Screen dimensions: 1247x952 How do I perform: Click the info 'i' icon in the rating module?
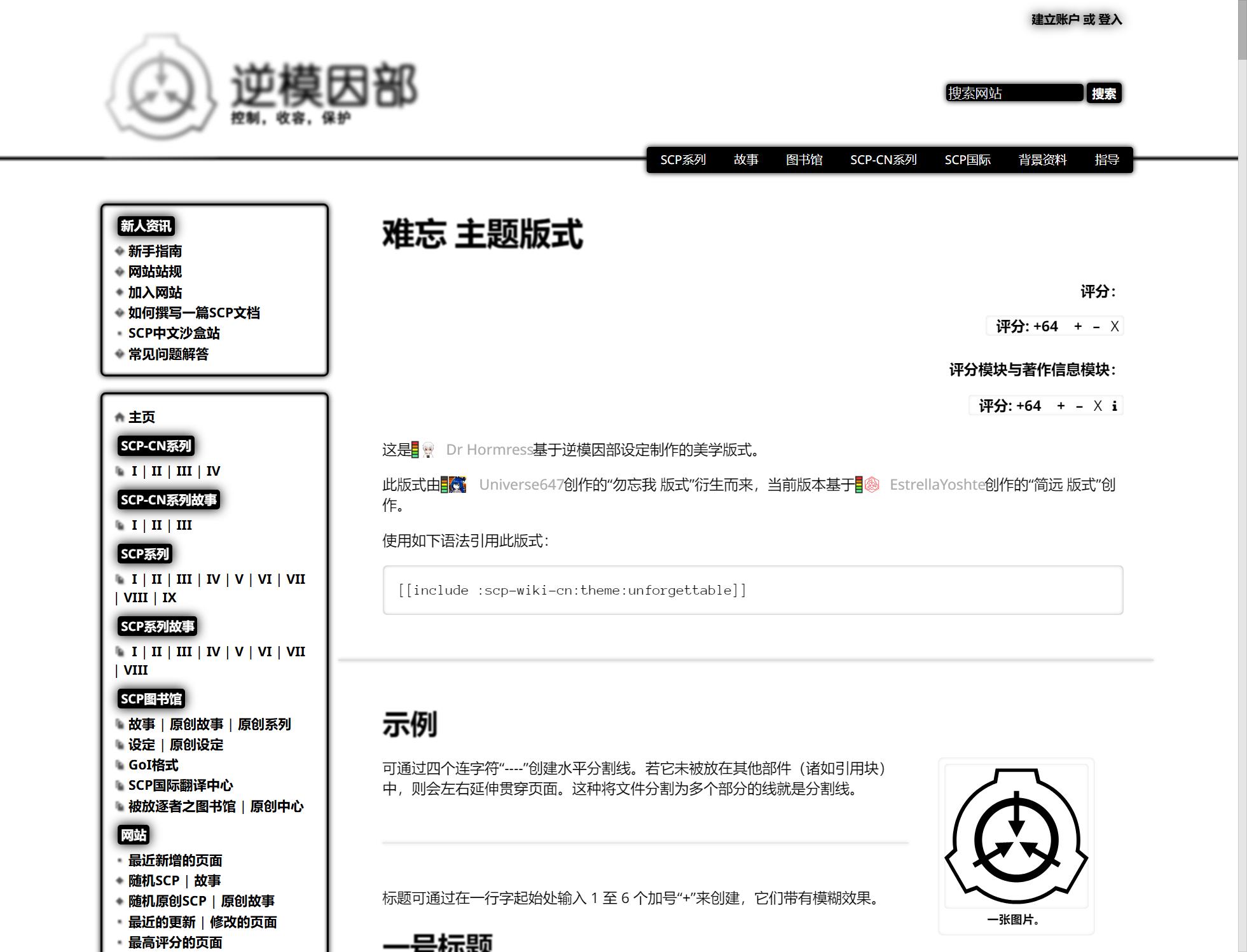coord(1114,406)
